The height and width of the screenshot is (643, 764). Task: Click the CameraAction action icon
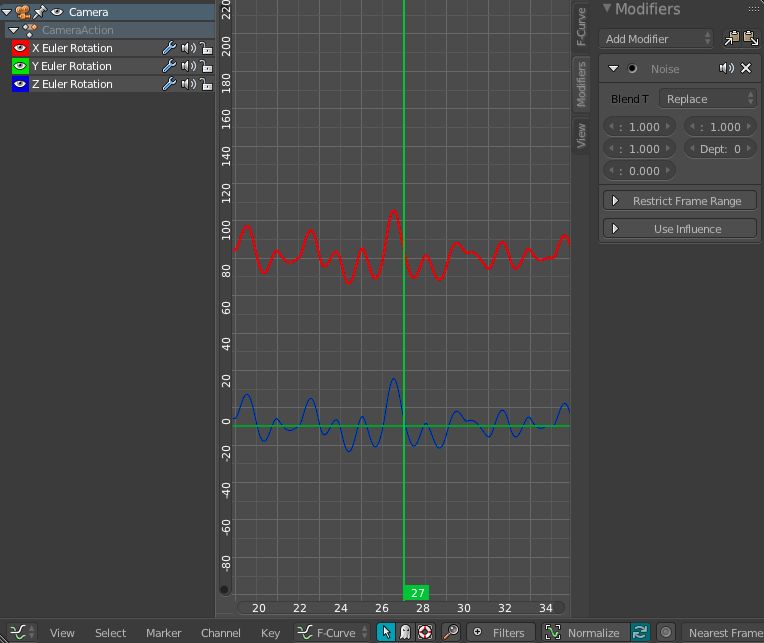(x=30, y=30)
